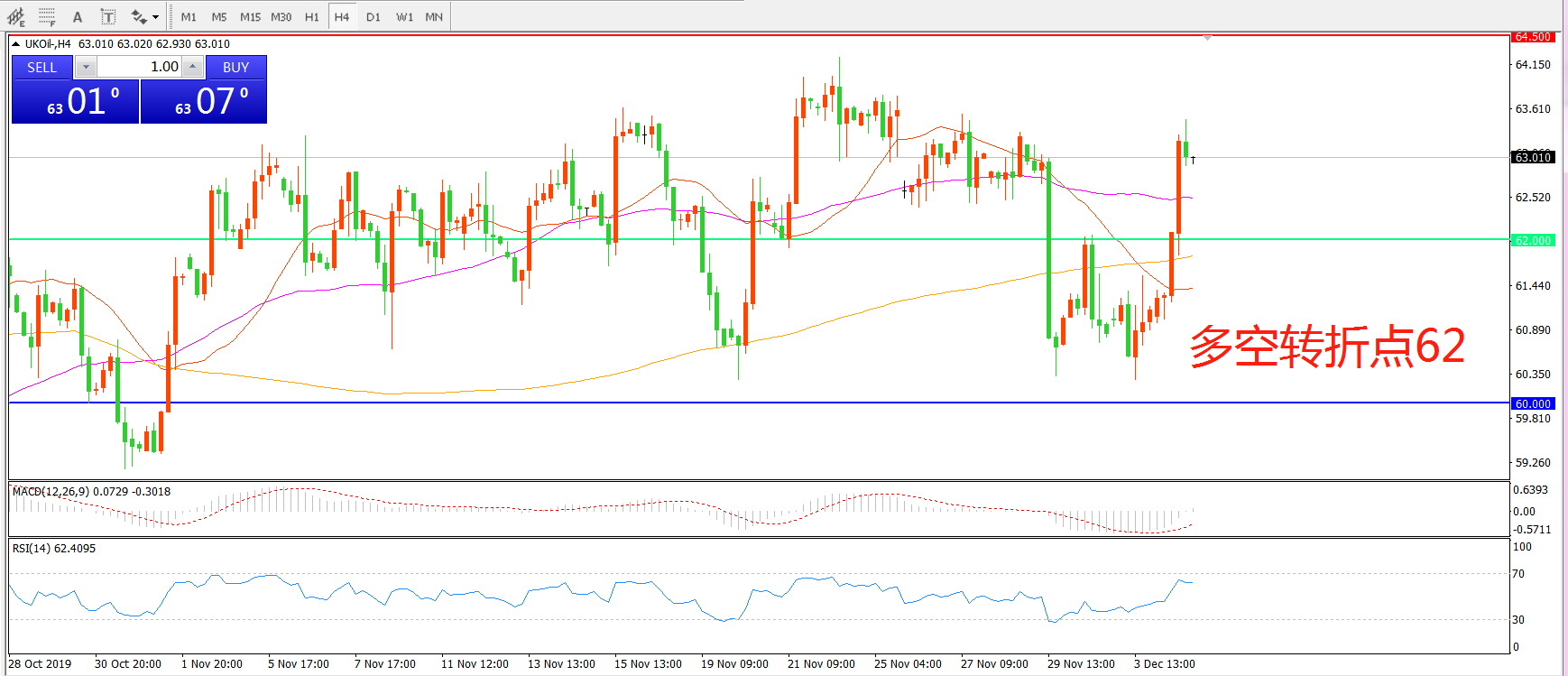Click the BUY button
Viewport: 1568px width, 676px height.
point(235,67)
